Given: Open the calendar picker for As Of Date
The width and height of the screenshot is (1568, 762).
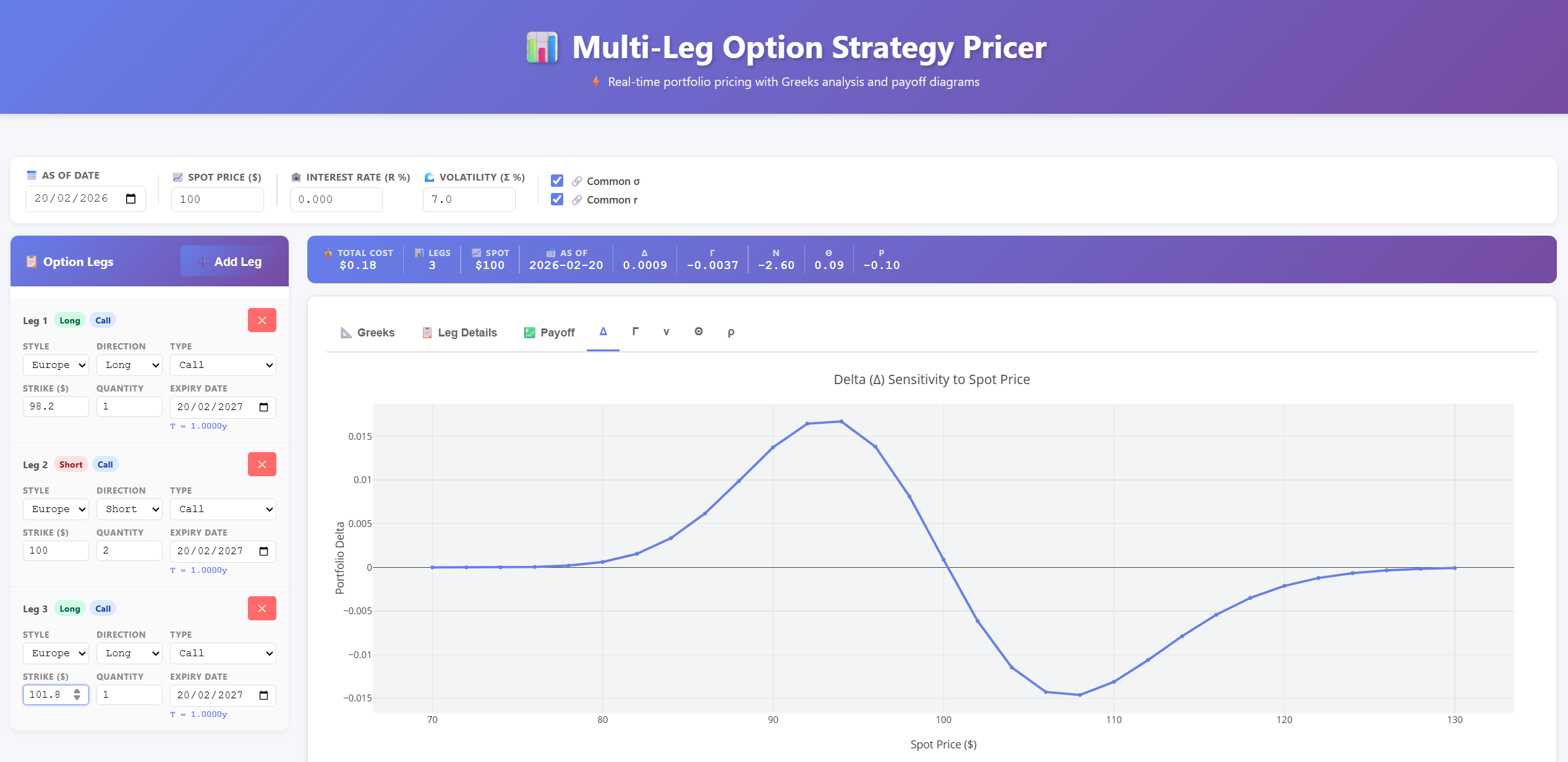Looking at the screenshot, I should (131, 199).
